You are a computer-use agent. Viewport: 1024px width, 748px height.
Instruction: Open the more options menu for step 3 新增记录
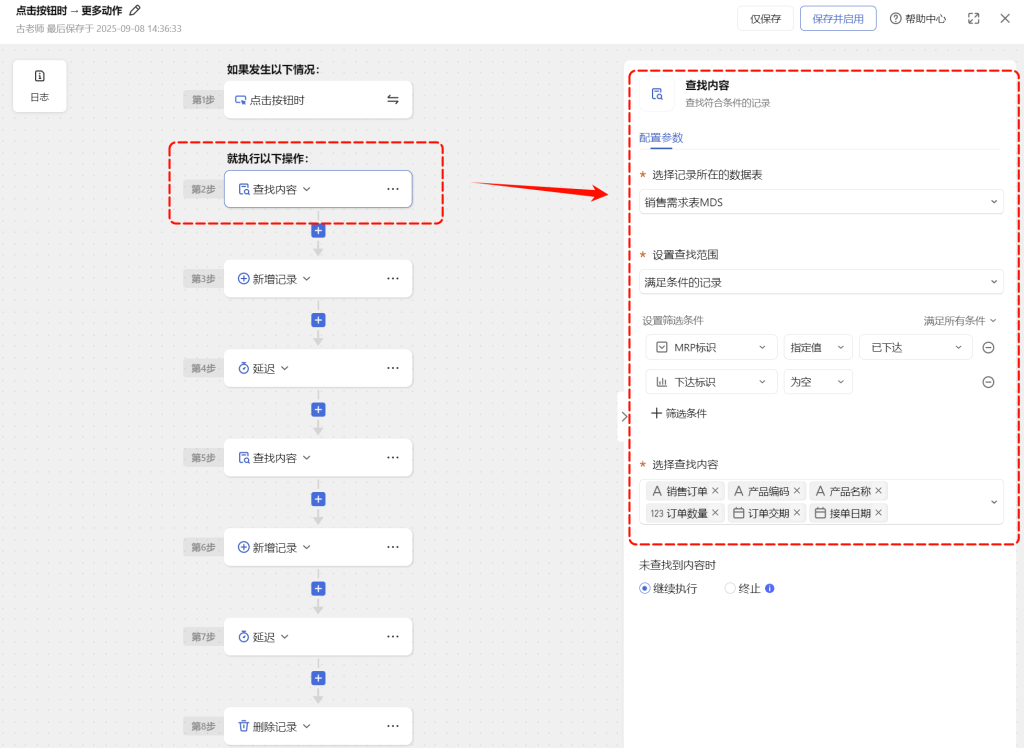[392, 278]
